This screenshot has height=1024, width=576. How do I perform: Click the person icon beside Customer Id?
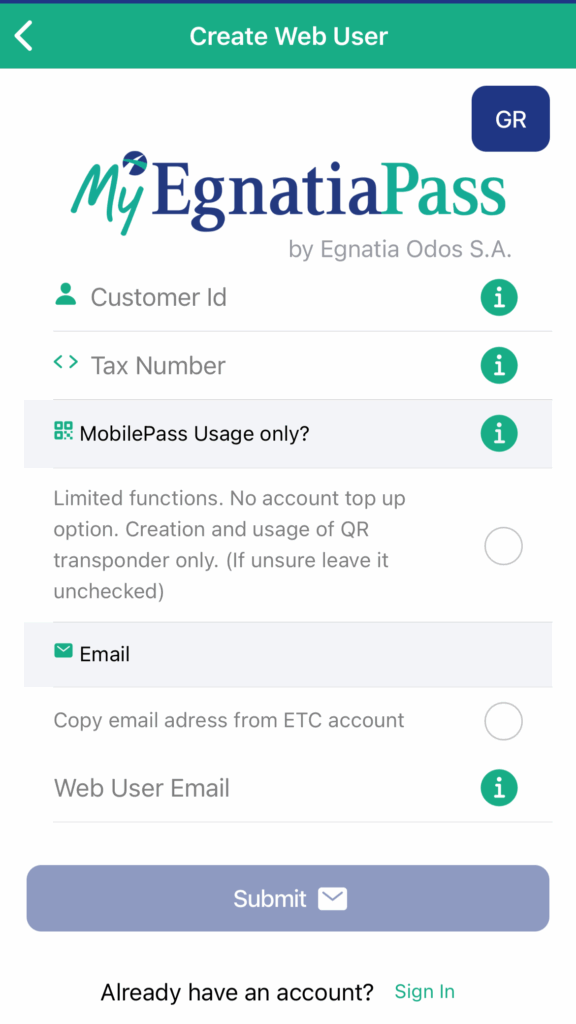point(65,295)
